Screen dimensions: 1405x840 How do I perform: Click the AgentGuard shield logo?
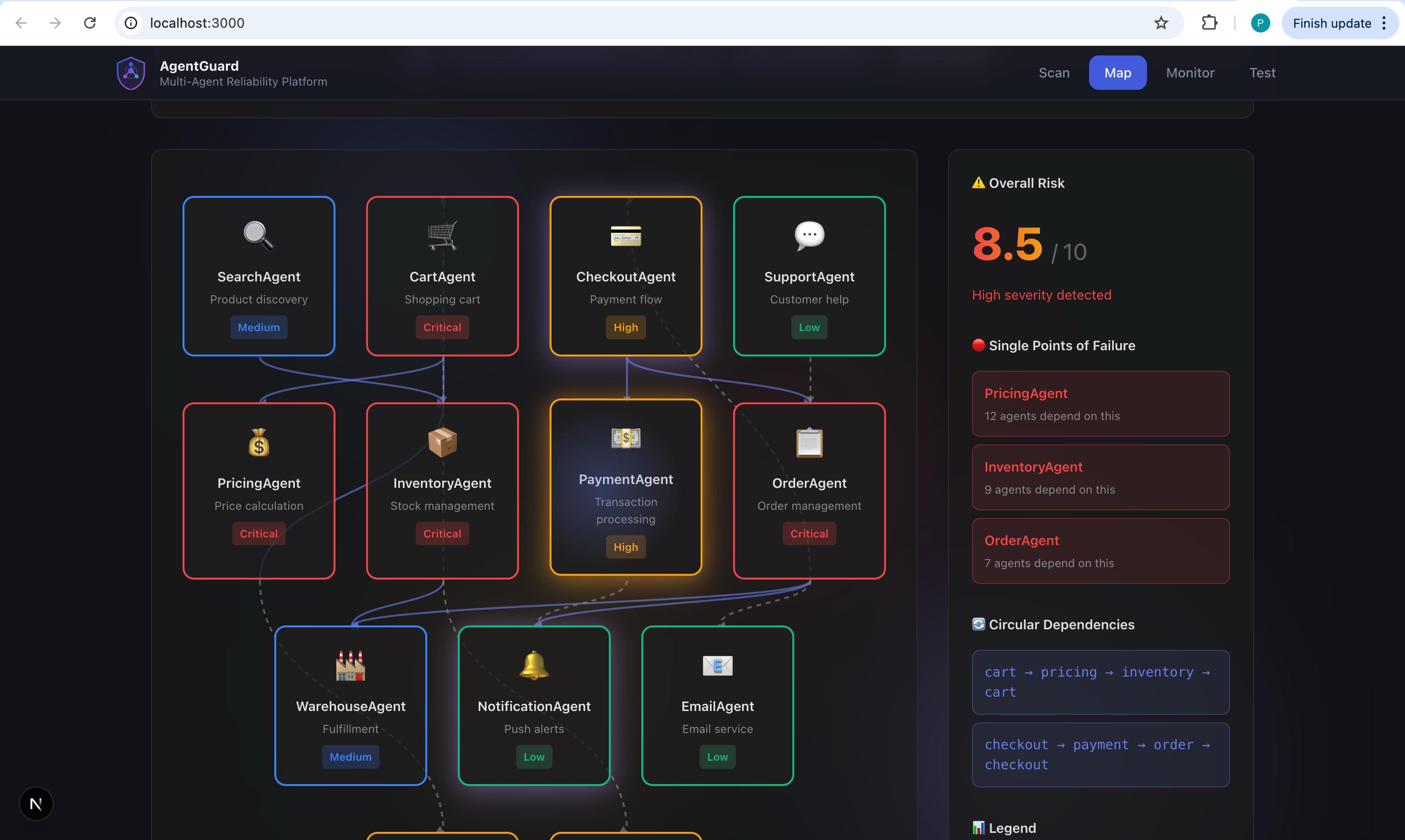point(131,73)
